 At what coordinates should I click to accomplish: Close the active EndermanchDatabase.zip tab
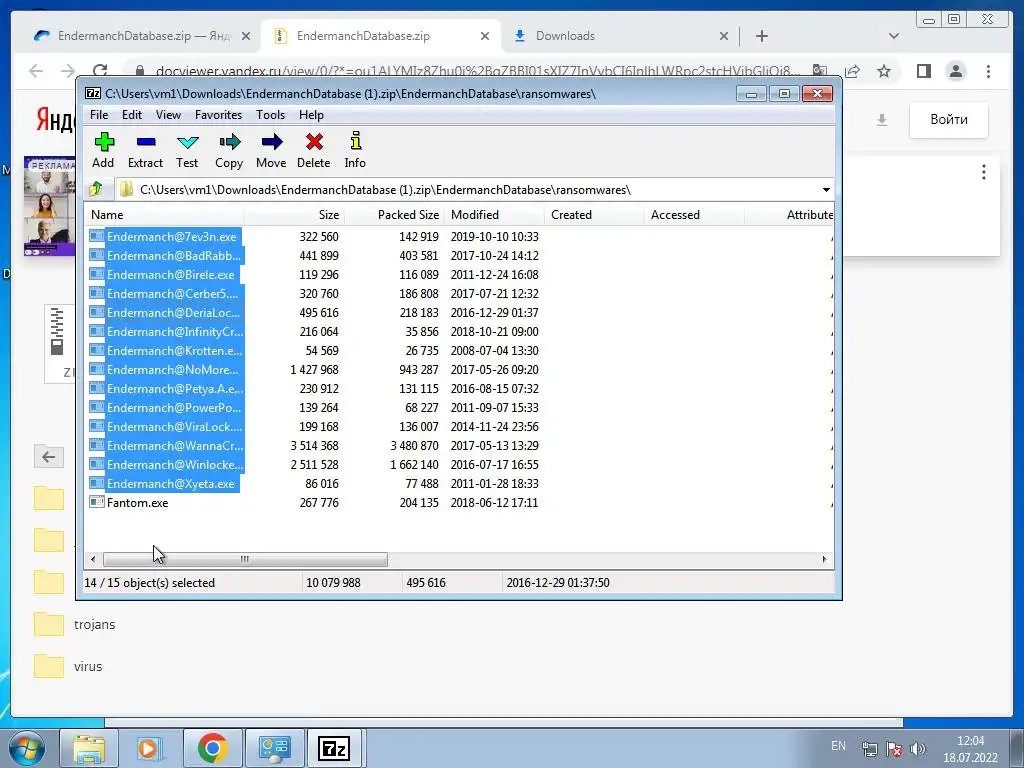pos(485,36)
